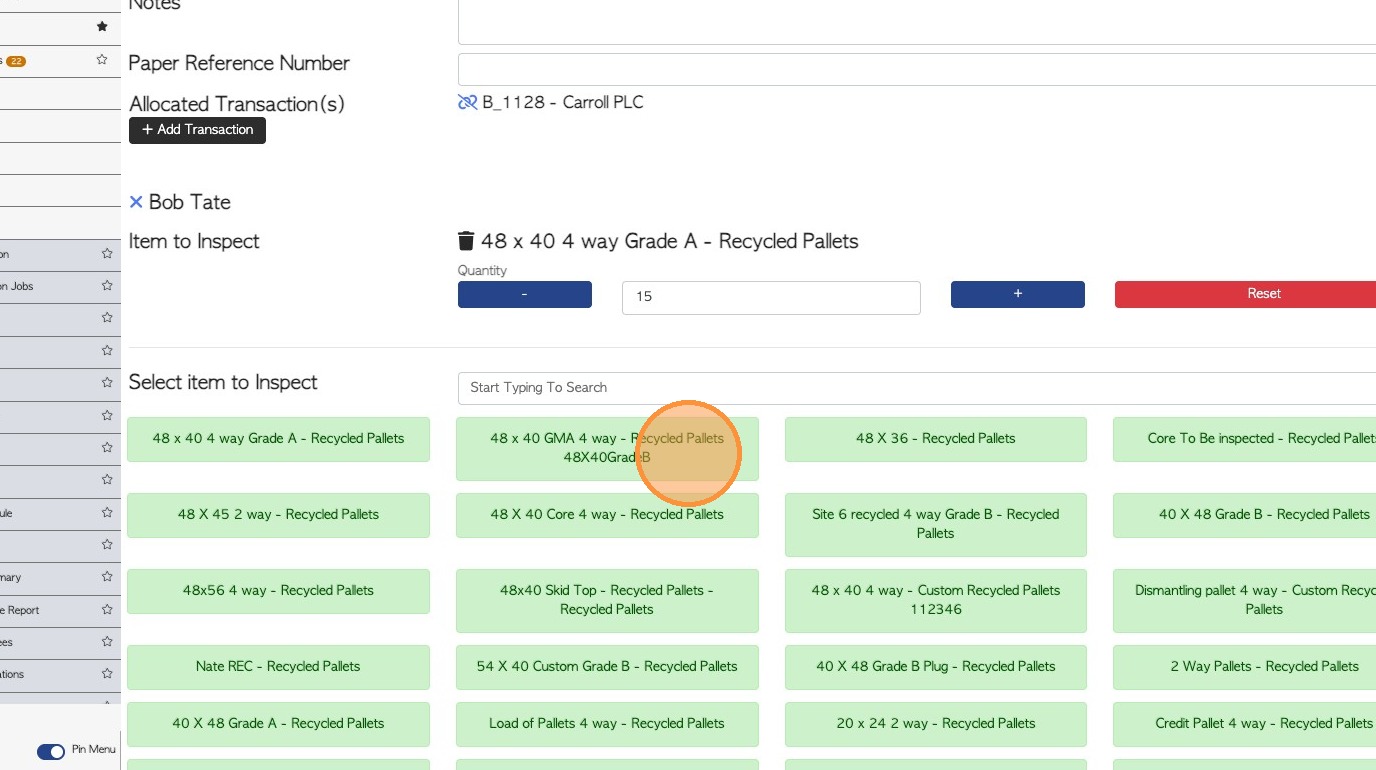Screen dimensions: 1376x770
Task: Choose 48 X 40 Core 4 way item
Action: tap(607, 515)
